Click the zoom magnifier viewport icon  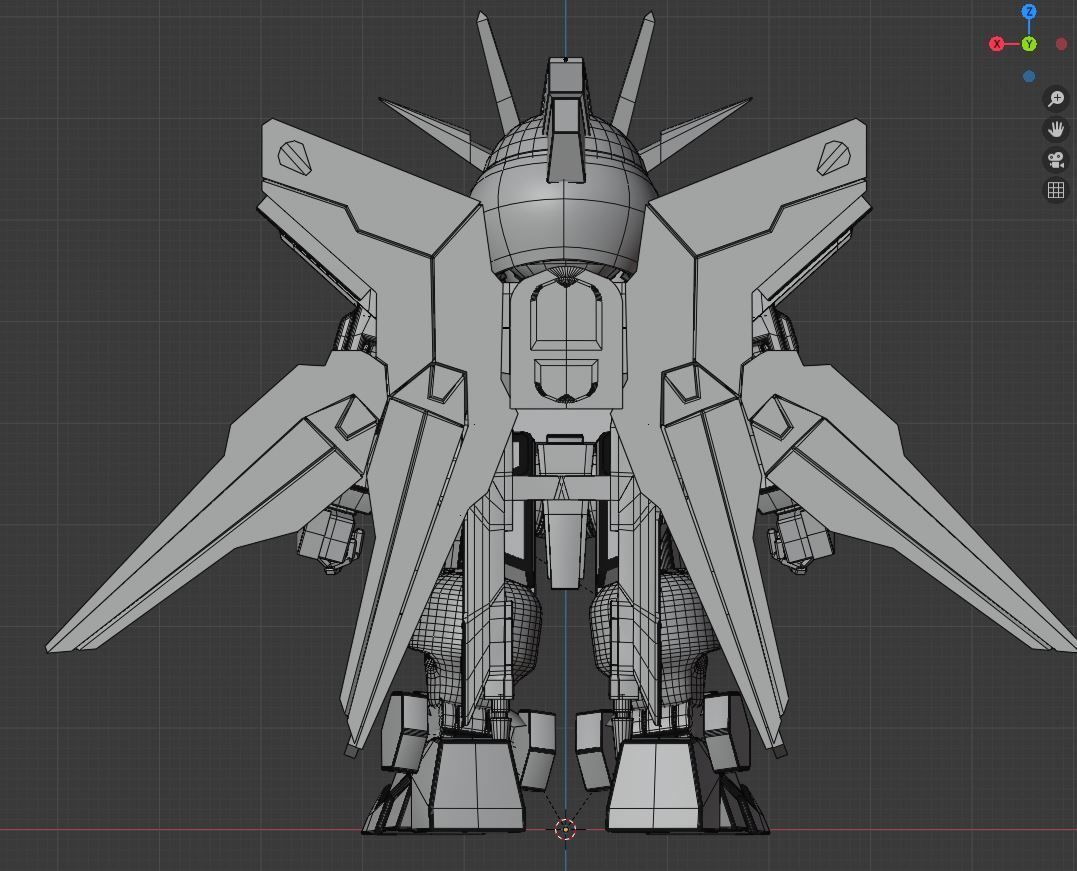pos(1056,99)
